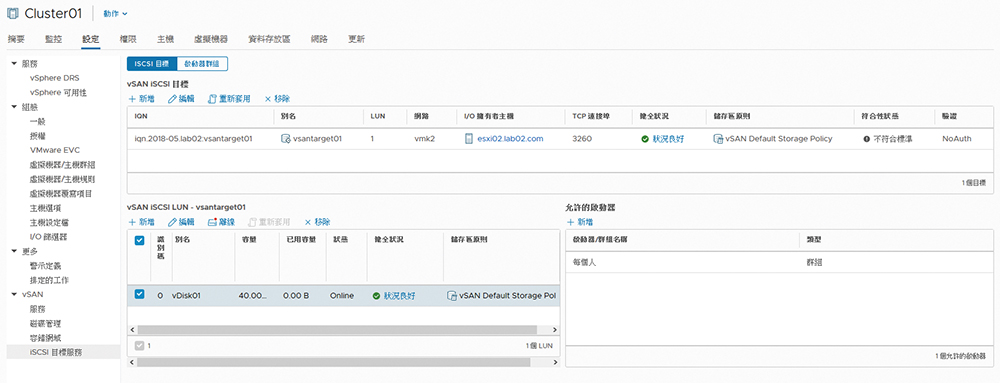Toggle the LUN table select-all checkbox
This screenshot has height=383, width=1000.
[140, 240]
